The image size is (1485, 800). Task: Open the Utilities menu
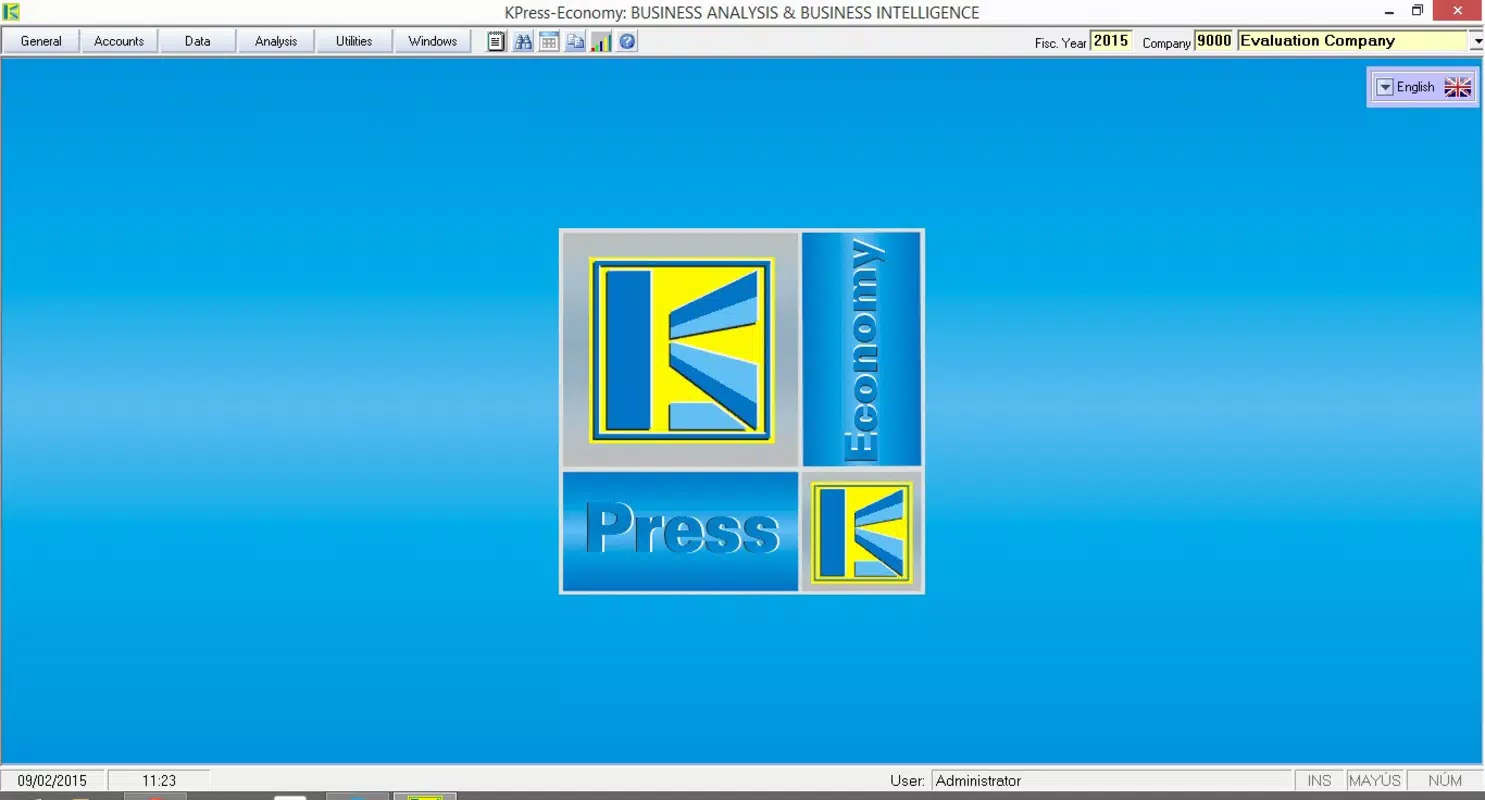(354, 41)
